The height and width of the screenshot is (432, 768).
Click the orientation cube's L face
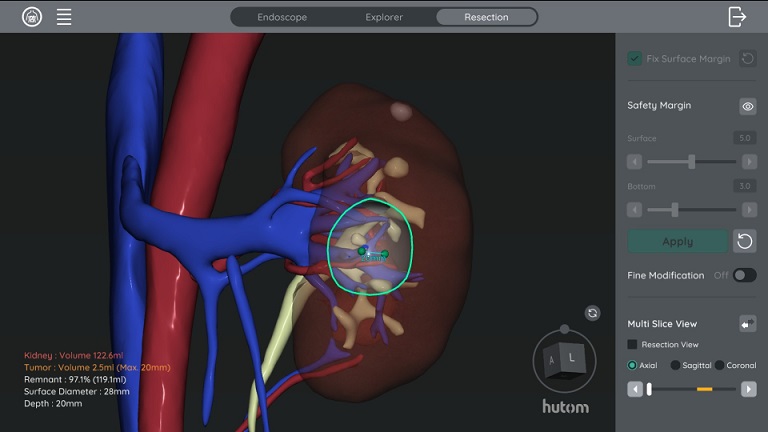point(573,356)
